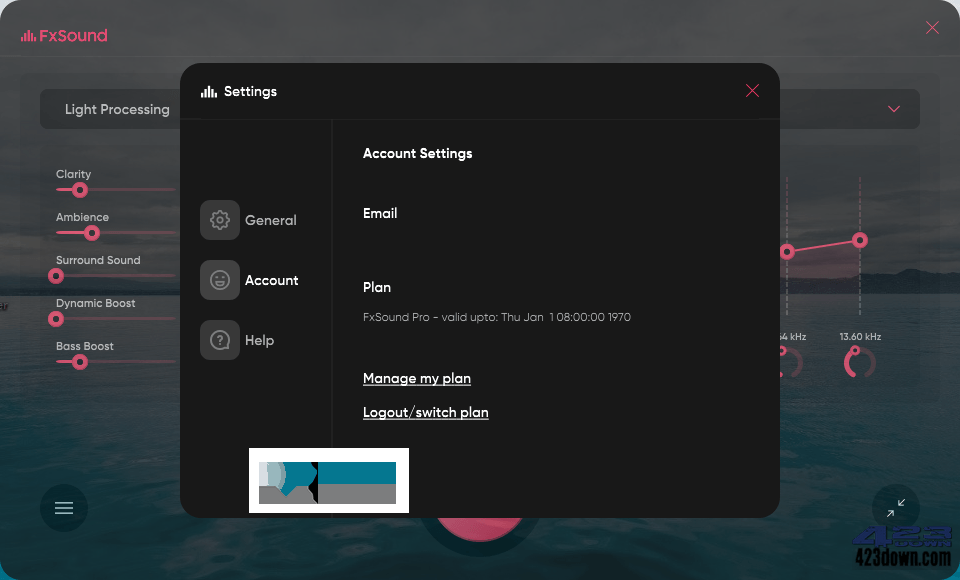Image resolution: width=960 pixels, height=580 pixels.
Task: Click the 13.60 kHz frequency knob
Action: [x=860, y=362]
